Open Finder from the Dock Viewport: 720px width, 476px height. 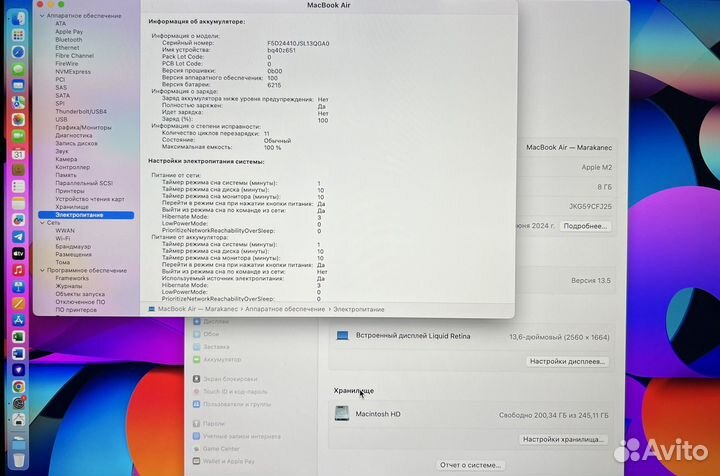pos(18,19)
